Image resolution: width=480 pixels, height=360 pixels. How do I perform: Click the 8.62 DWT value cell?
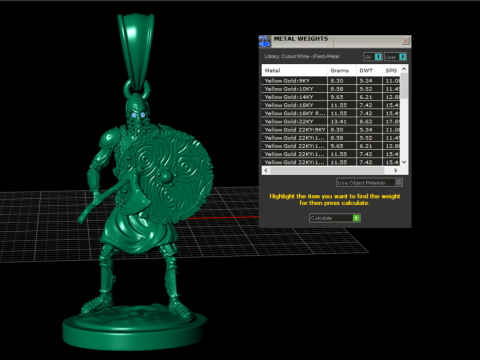(369, 121)
